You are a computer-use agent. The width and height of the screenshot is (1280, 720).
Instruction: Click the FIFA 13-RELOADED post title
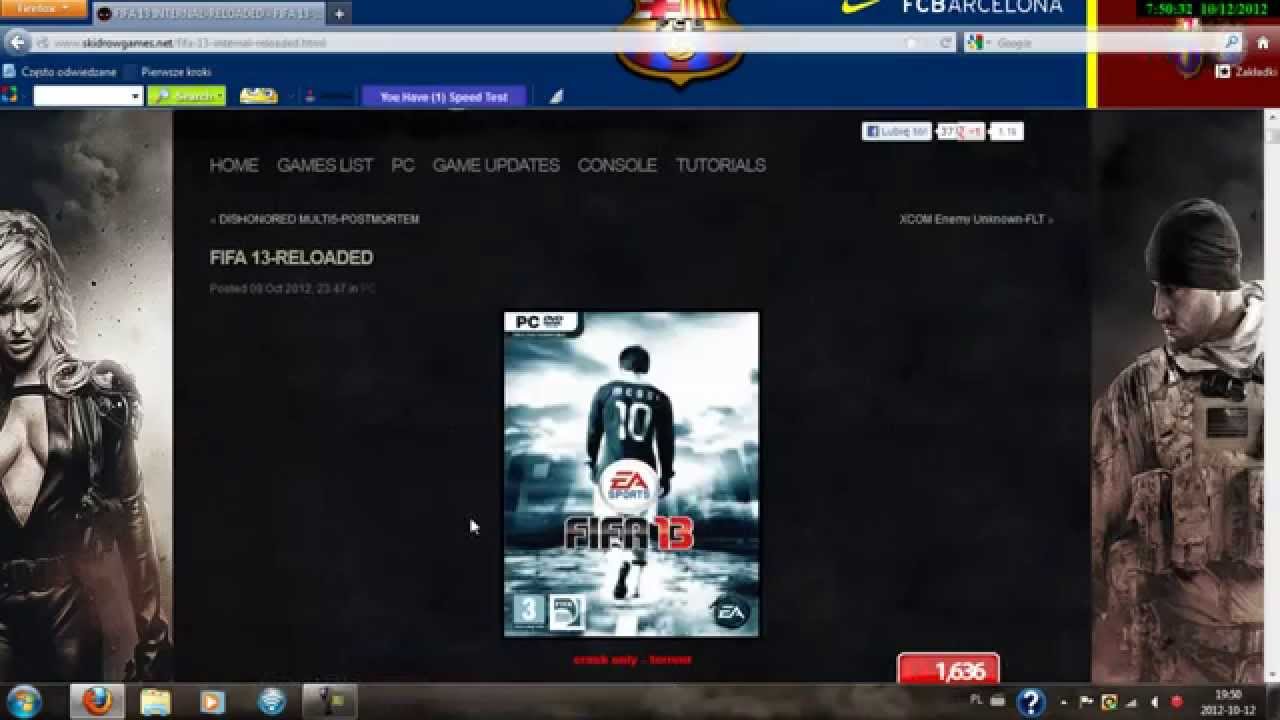(x=291, y=258)
